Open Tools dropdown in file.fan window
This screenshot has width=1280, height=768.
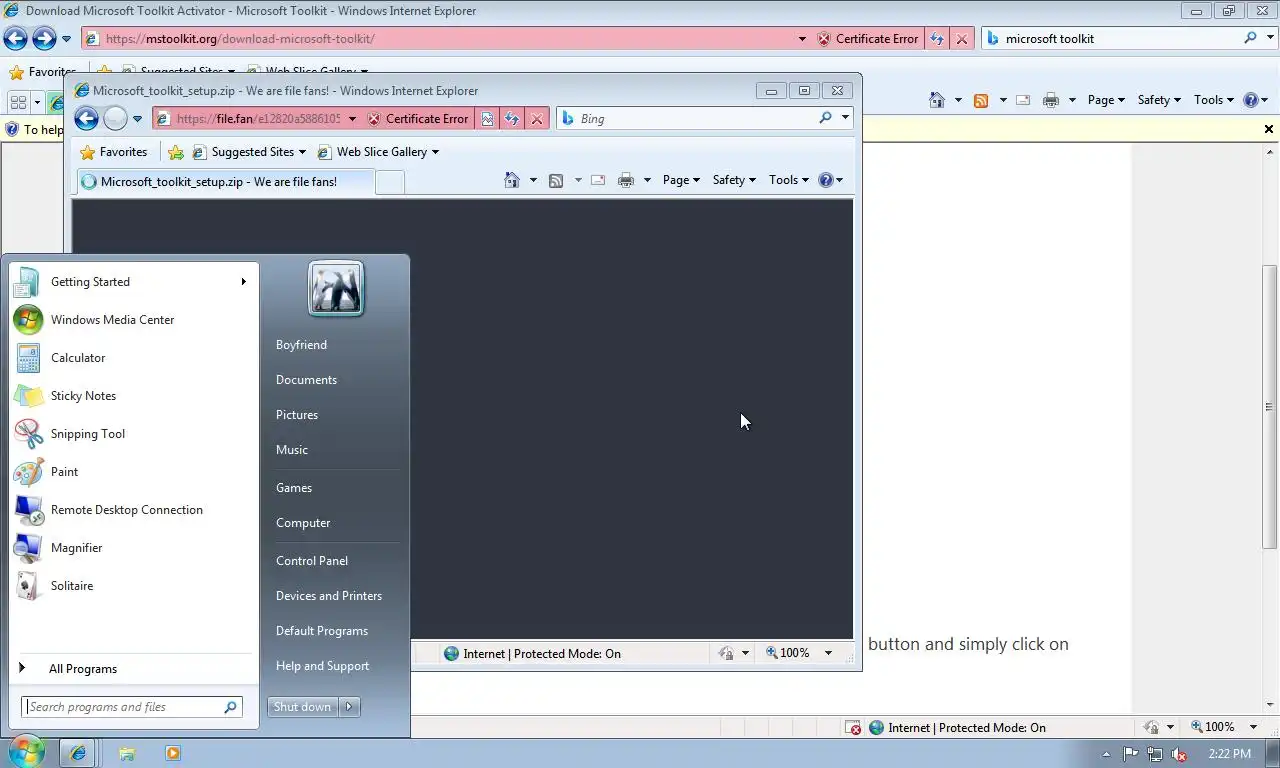click(789, 180)
